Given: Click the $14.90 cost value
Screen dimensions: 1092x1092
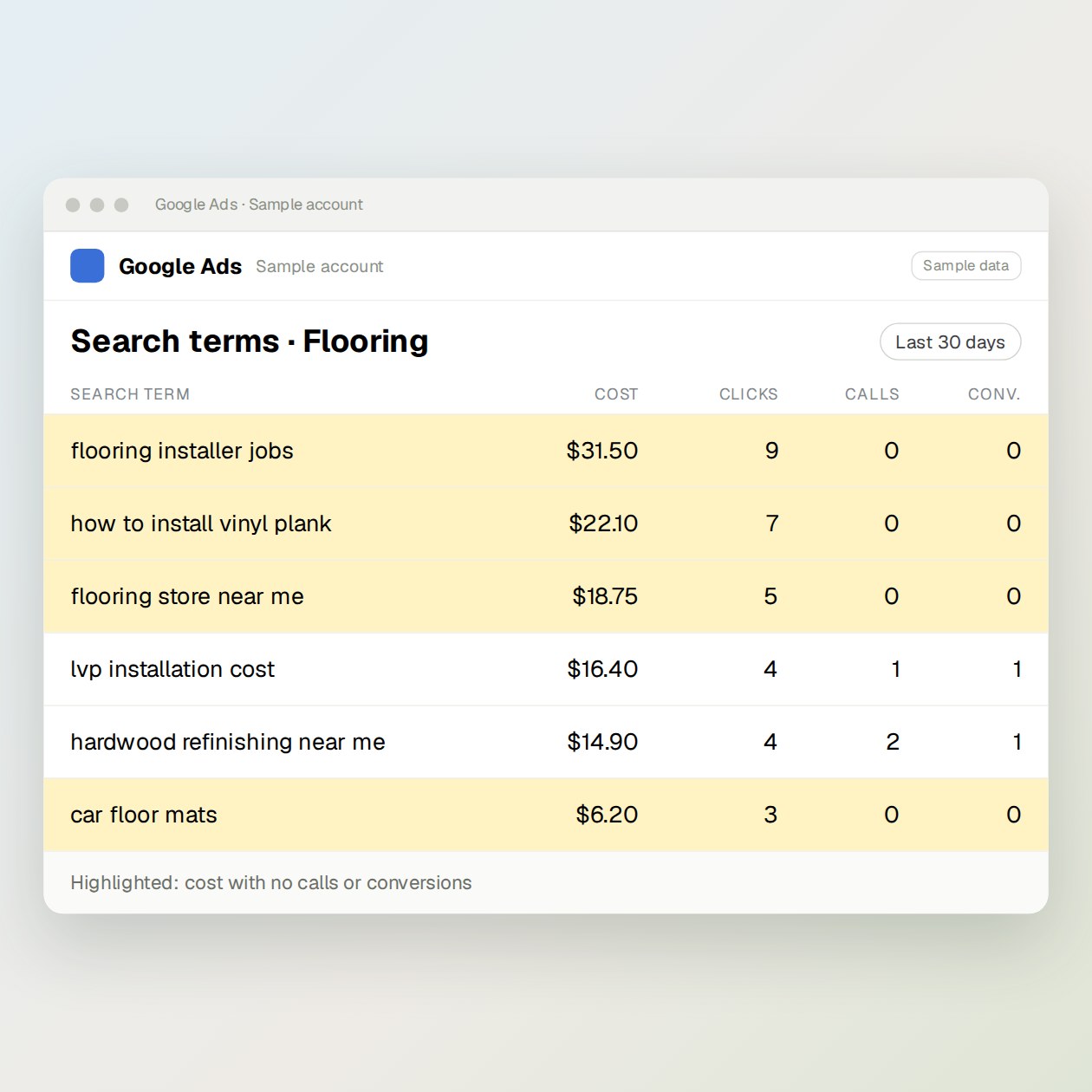Looking at the screenshot, I should [x=602, y=742].
